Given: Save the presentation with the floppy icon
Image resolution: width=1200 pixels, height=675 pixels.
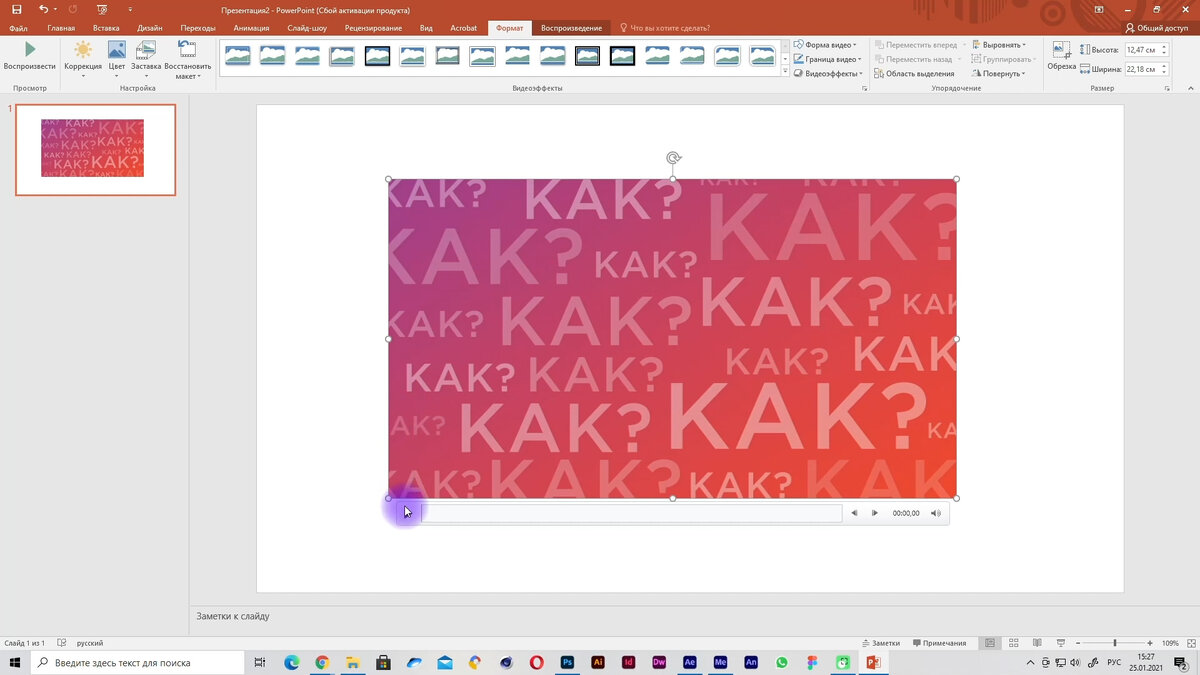Looking at the screenshot, I should [x=17, y=9].
